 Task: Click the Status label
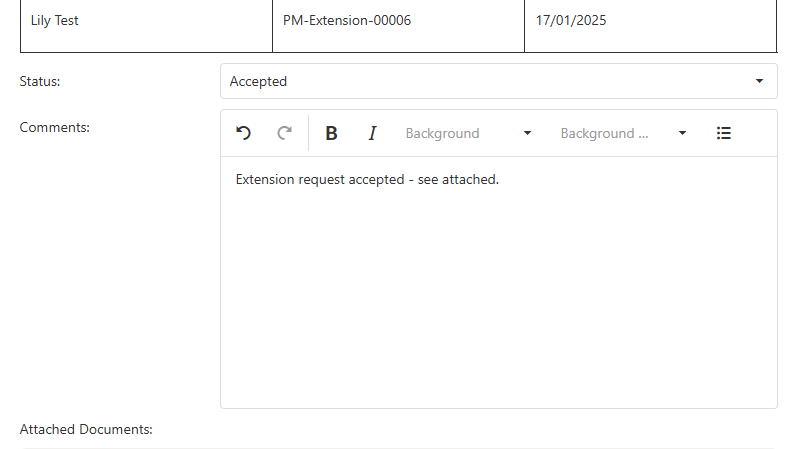tap(40, 81)
